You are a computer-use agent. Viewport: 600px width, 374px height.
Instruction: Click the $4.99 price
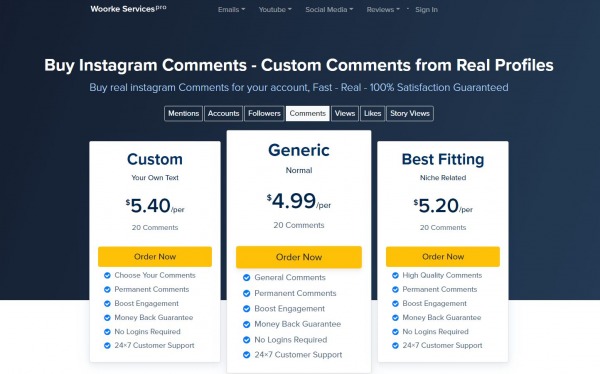pos(299,201)
